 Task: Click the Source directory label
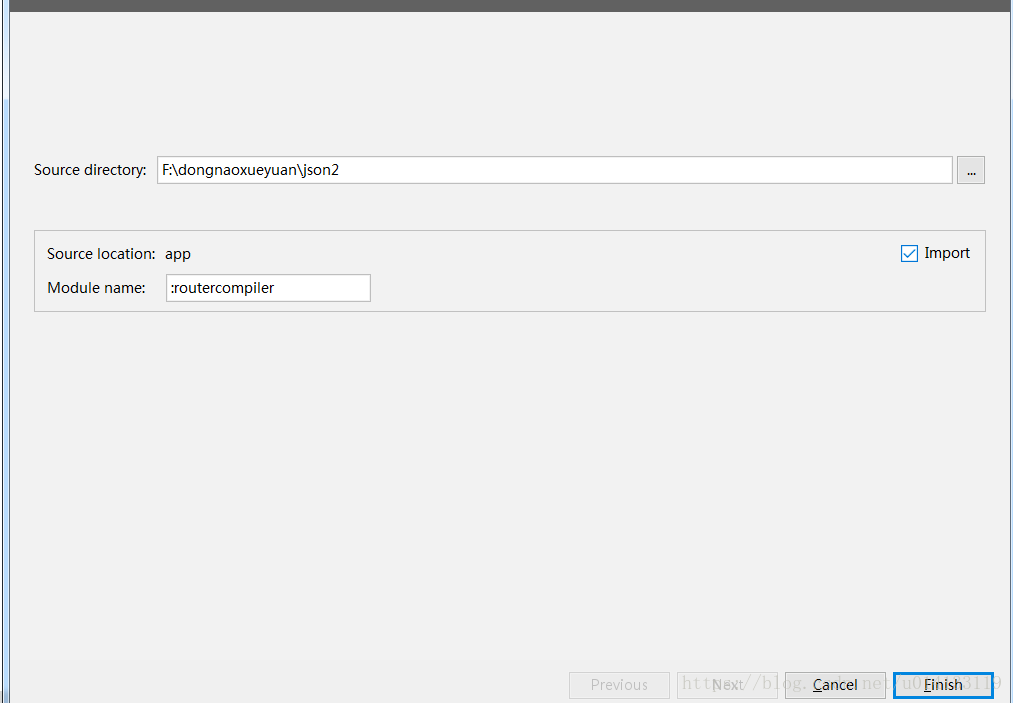(90, 170)
